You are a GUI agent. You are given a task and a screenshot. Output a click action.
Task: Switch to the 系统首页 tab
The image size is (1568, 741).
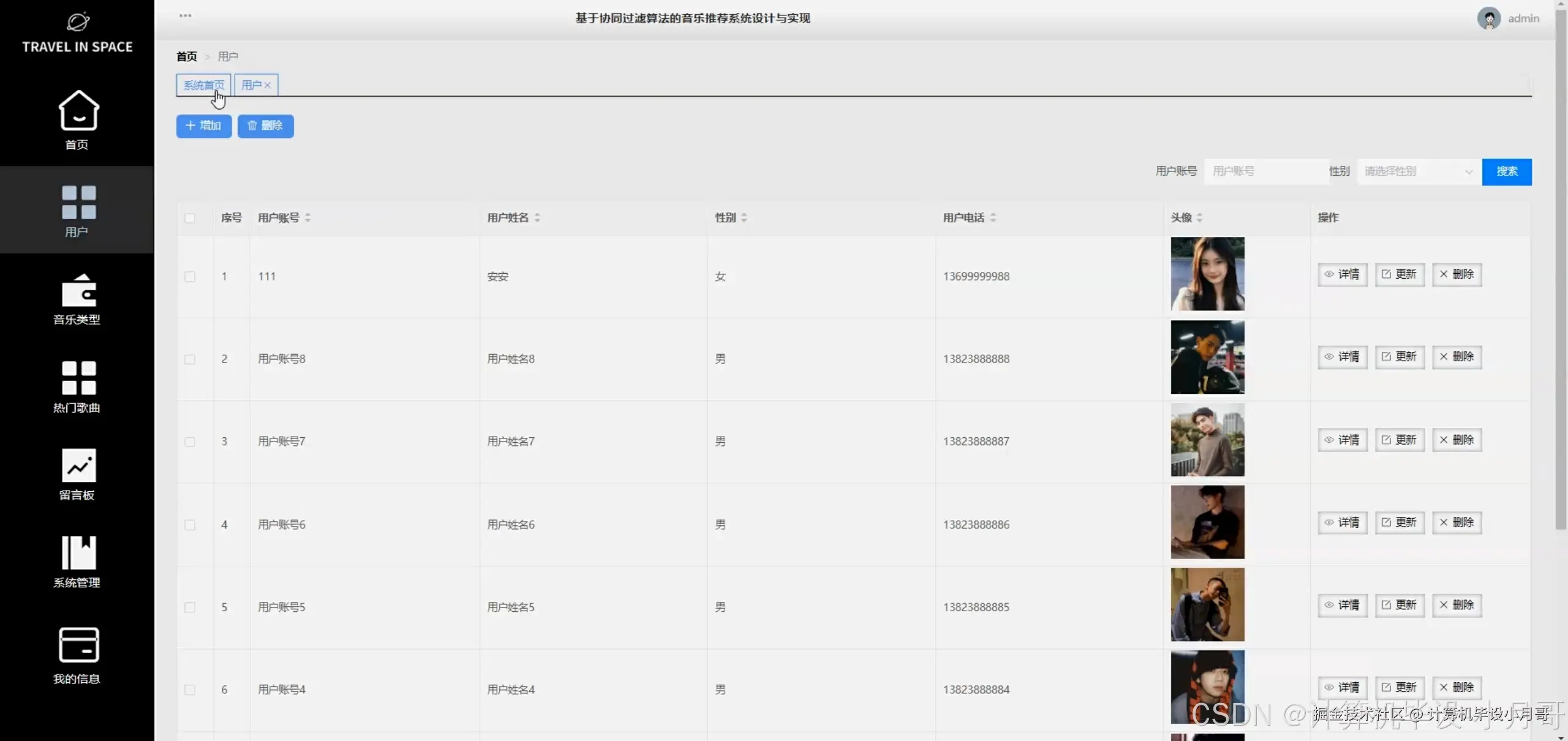(x=203, y=85)
